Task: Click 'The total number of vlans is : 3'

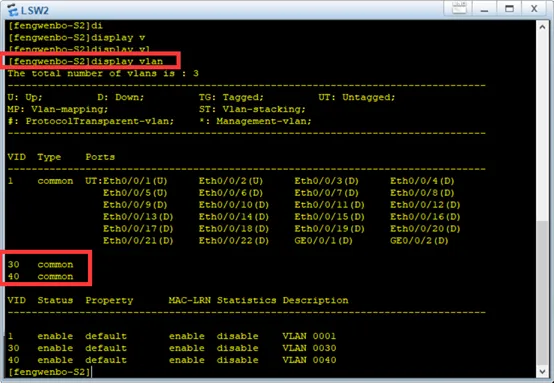Action: (x=103, y=73)
